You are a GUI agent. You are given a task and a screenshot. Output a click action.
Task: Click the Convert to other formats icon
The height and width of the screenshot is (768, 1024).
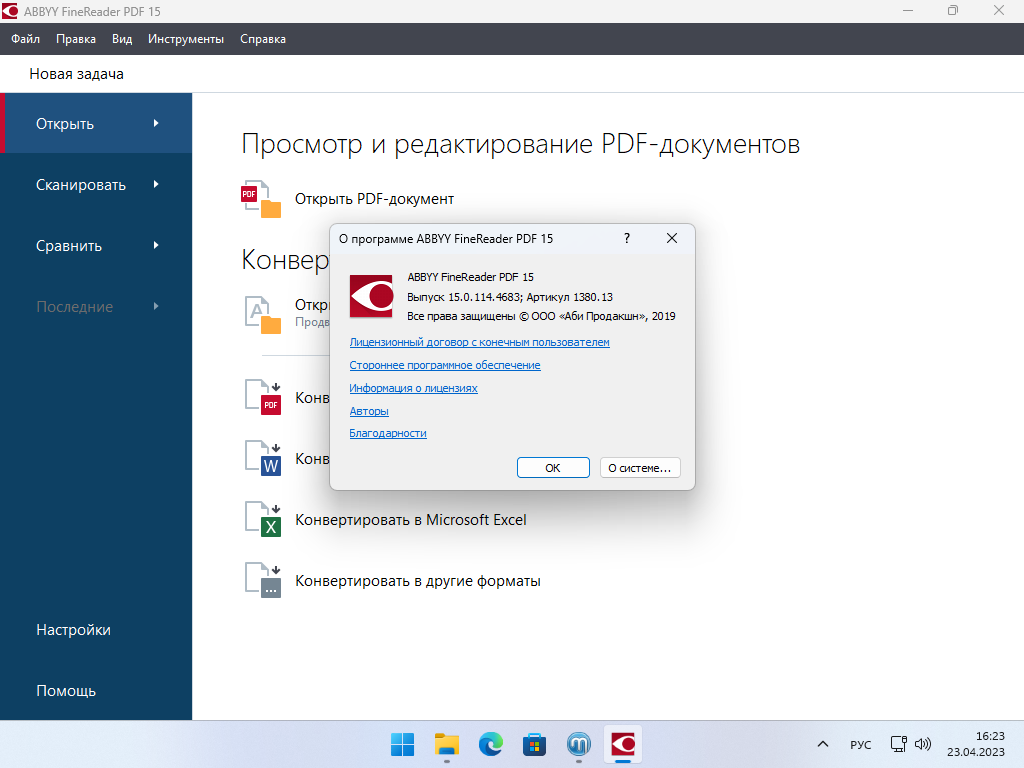point(263,580)
